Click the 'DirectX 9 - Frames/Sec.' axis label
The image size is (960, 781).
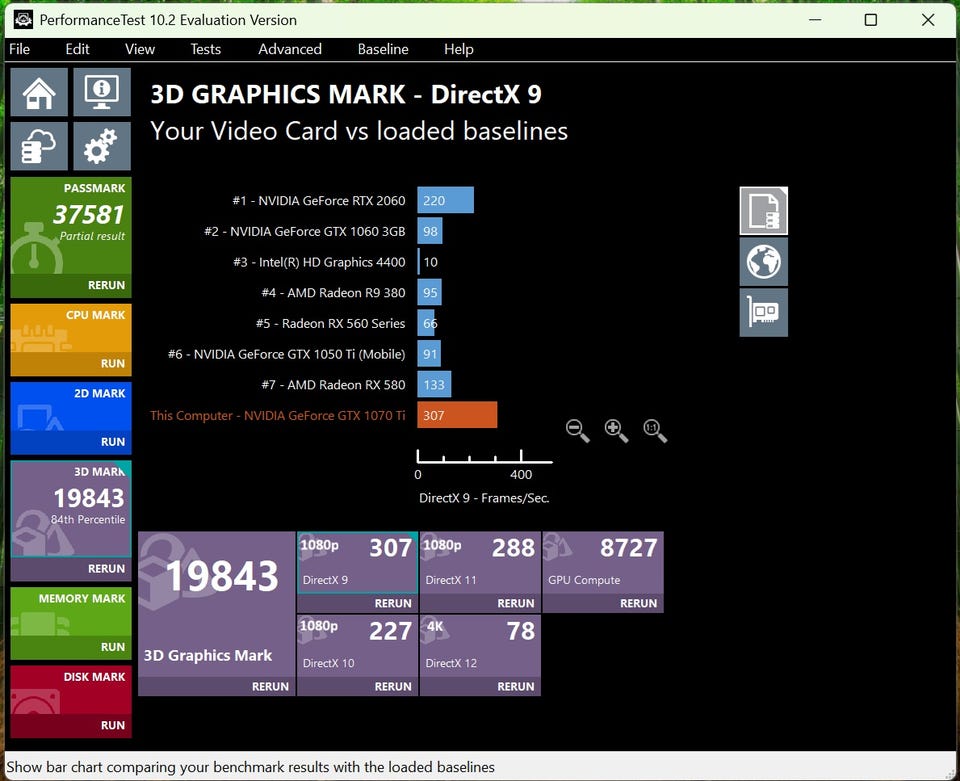(484, 498)
